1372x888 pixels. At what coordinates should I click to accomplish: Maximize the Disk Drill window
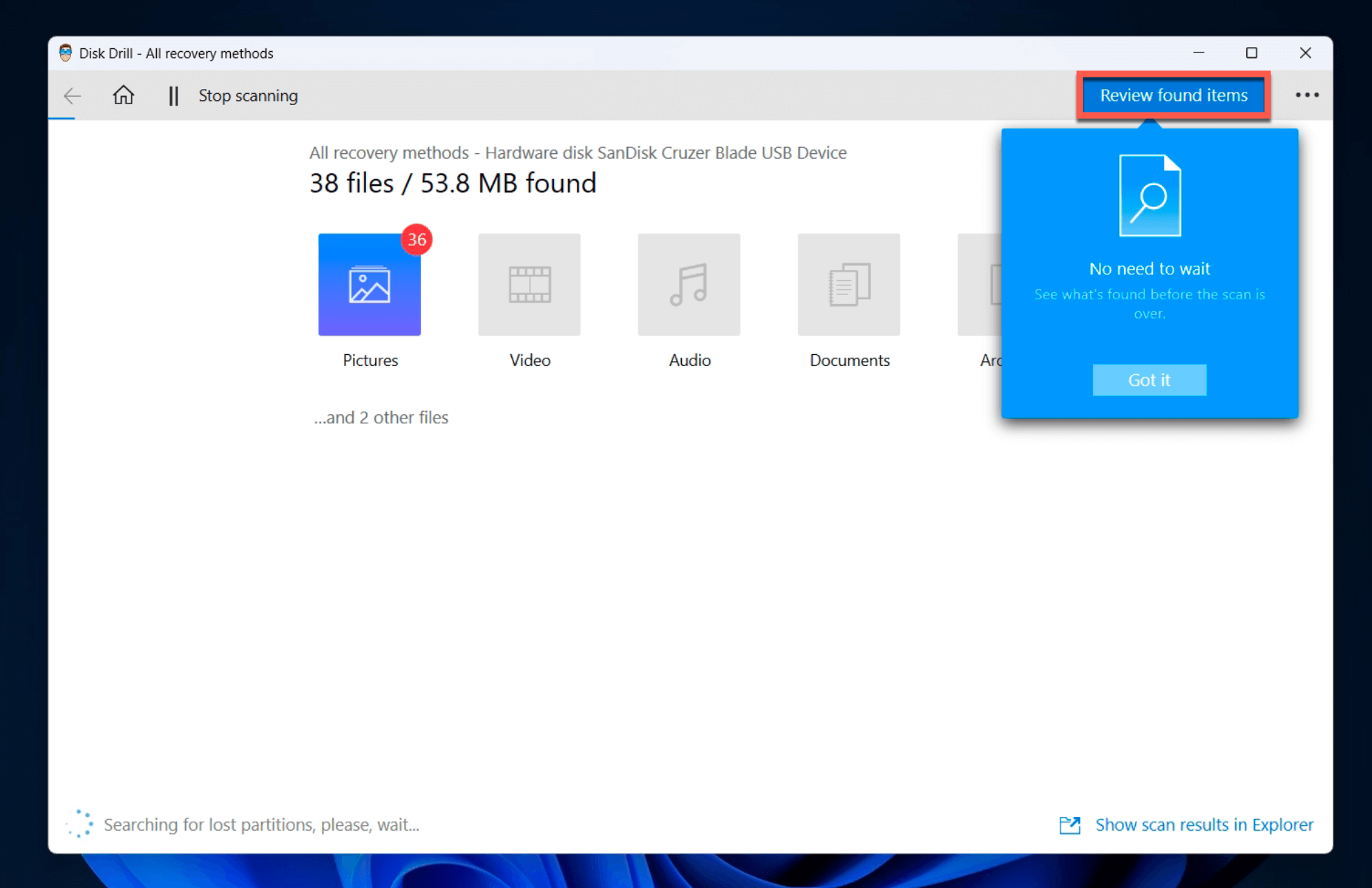pos(1251,53)
